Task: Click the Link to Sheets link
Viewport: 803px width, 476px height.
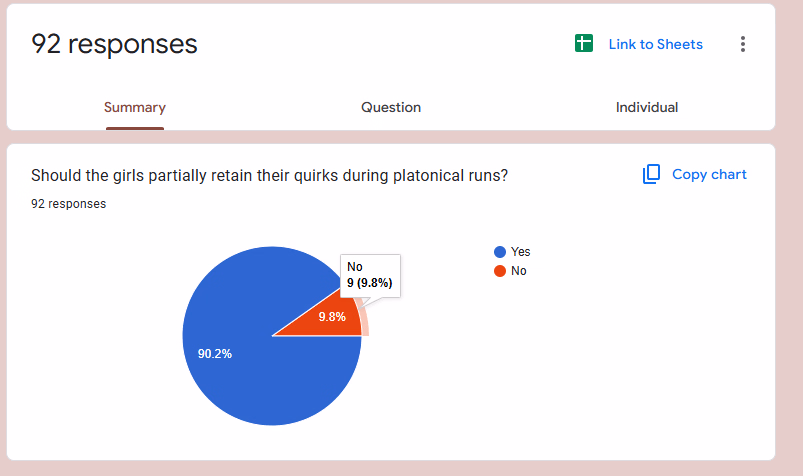Action: tap(655, 44)
